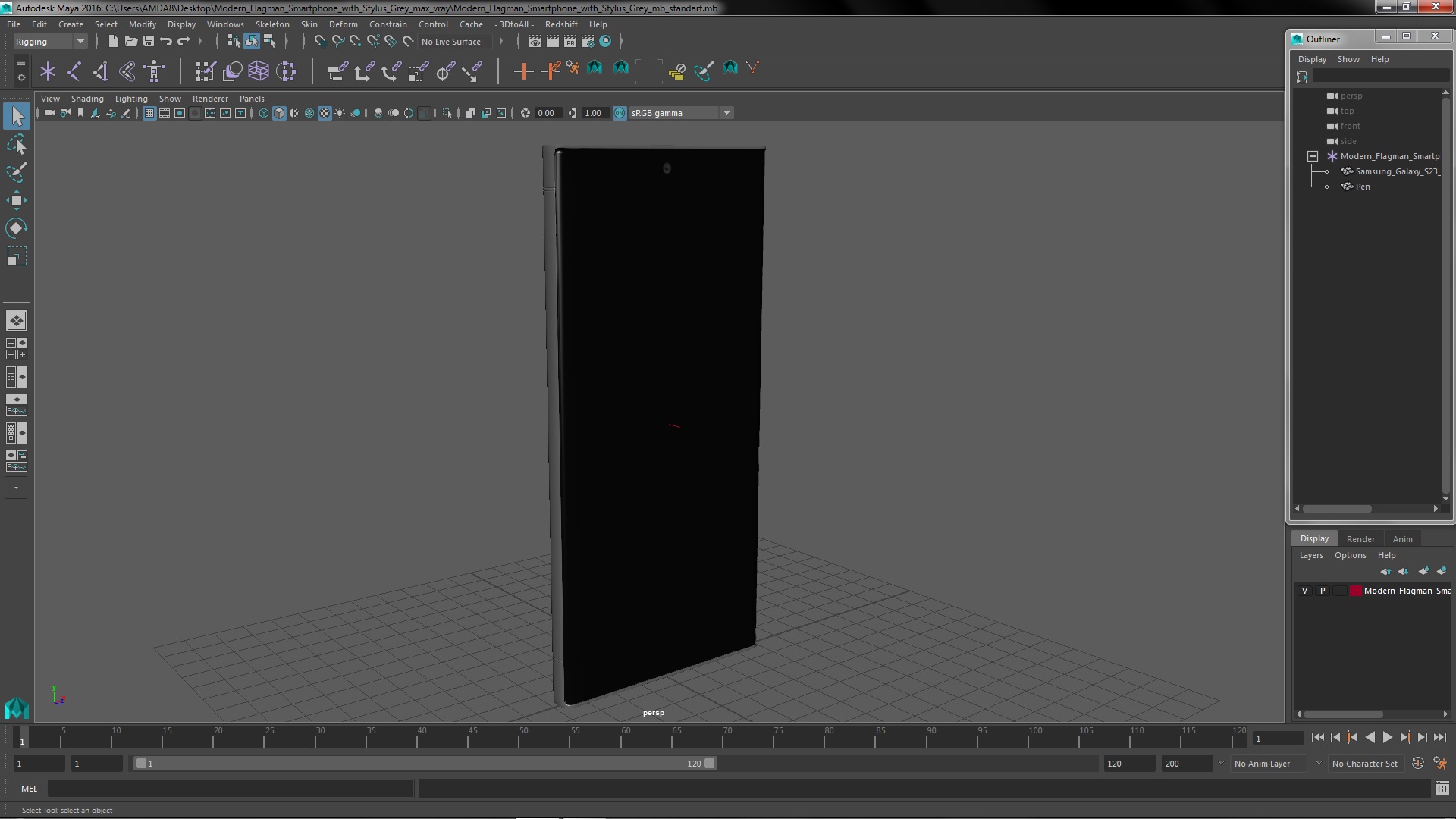Open the Display menu in menu bar

[182, 23]
